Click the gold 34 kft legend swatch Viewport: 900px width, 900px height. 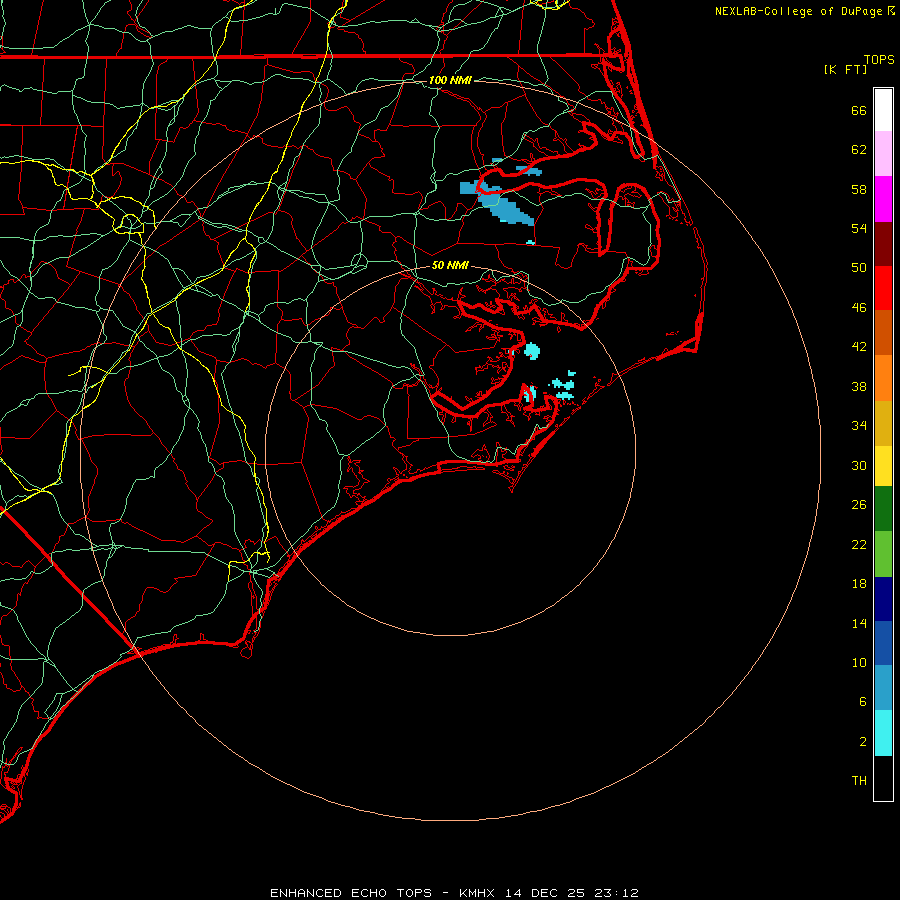(883, 423)
